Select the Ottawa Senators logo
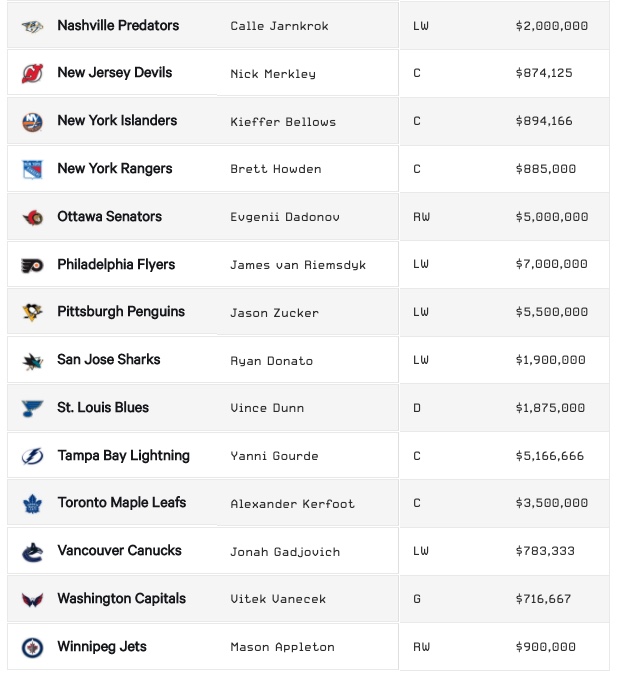The height and width of the screenshot is (676, 620). (32, 218)
